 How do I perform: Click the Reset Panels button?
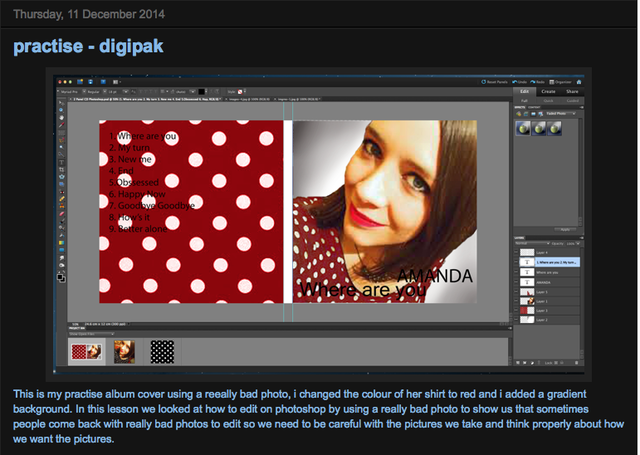494,82
